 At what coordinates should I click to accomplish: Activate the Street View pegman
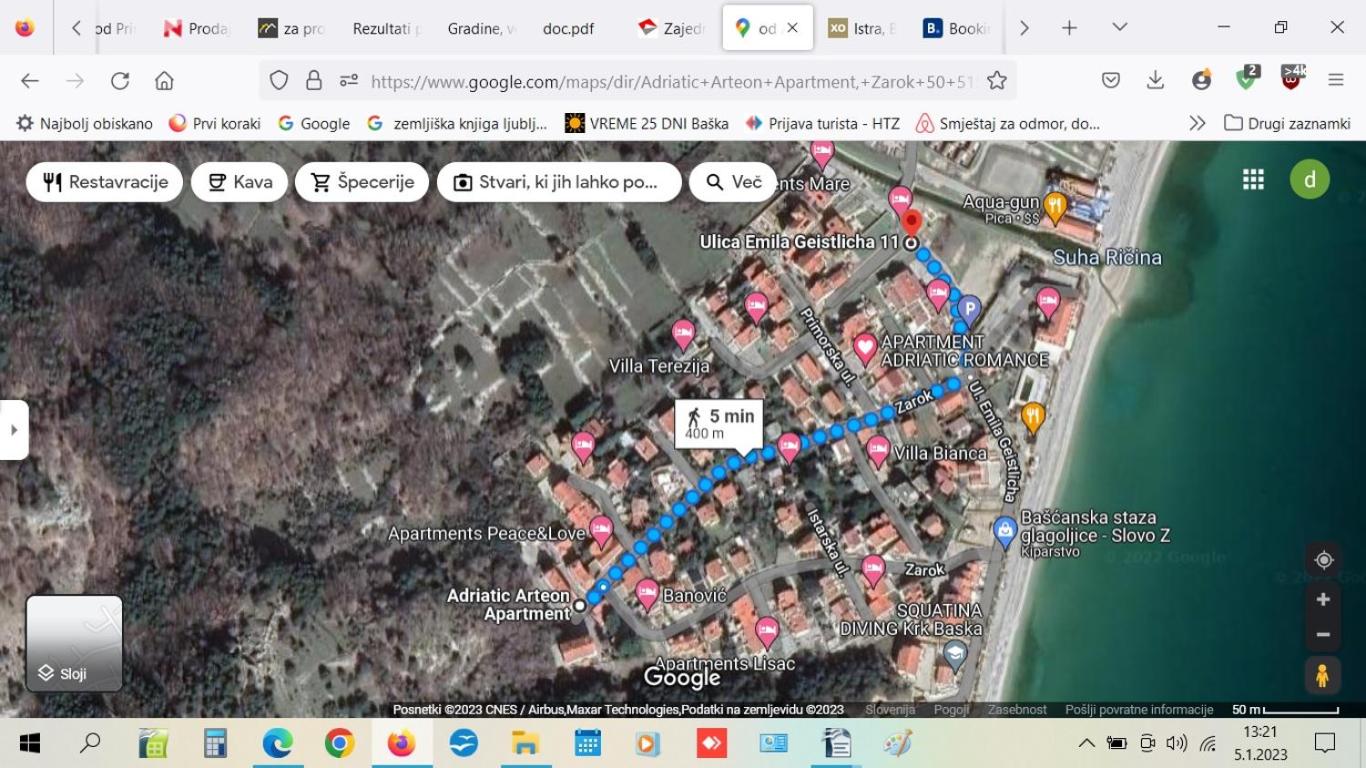[1322, 676]
